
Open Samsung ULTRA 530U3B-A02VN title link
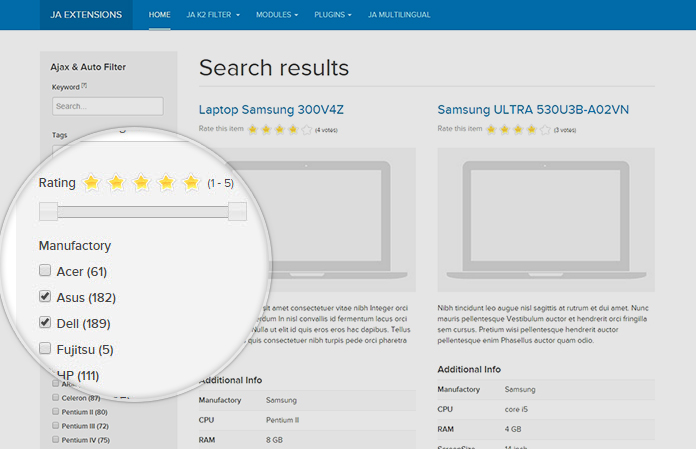[x=533, y=110]
